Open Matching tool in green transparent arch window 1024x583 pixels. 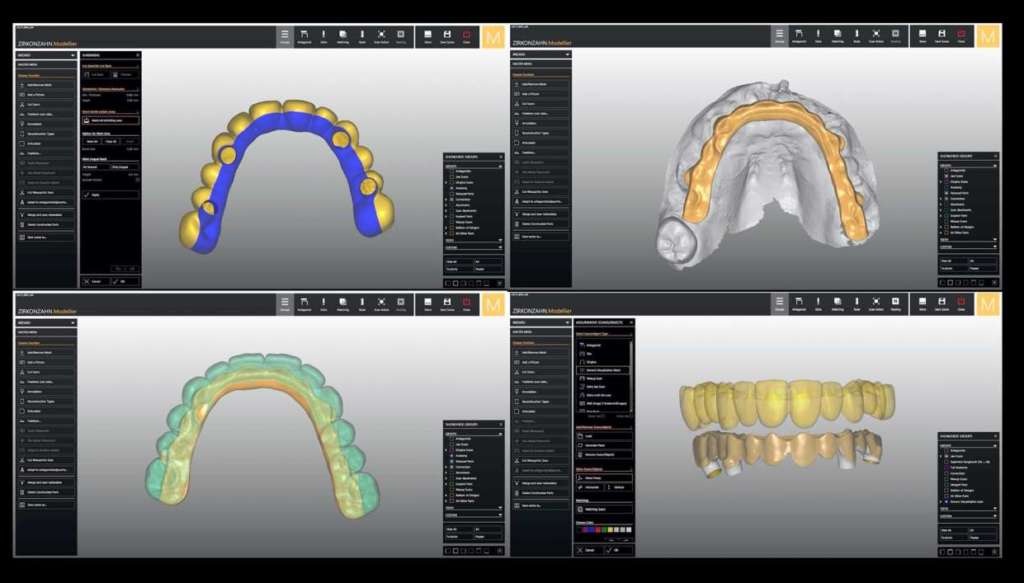[343, 302]
